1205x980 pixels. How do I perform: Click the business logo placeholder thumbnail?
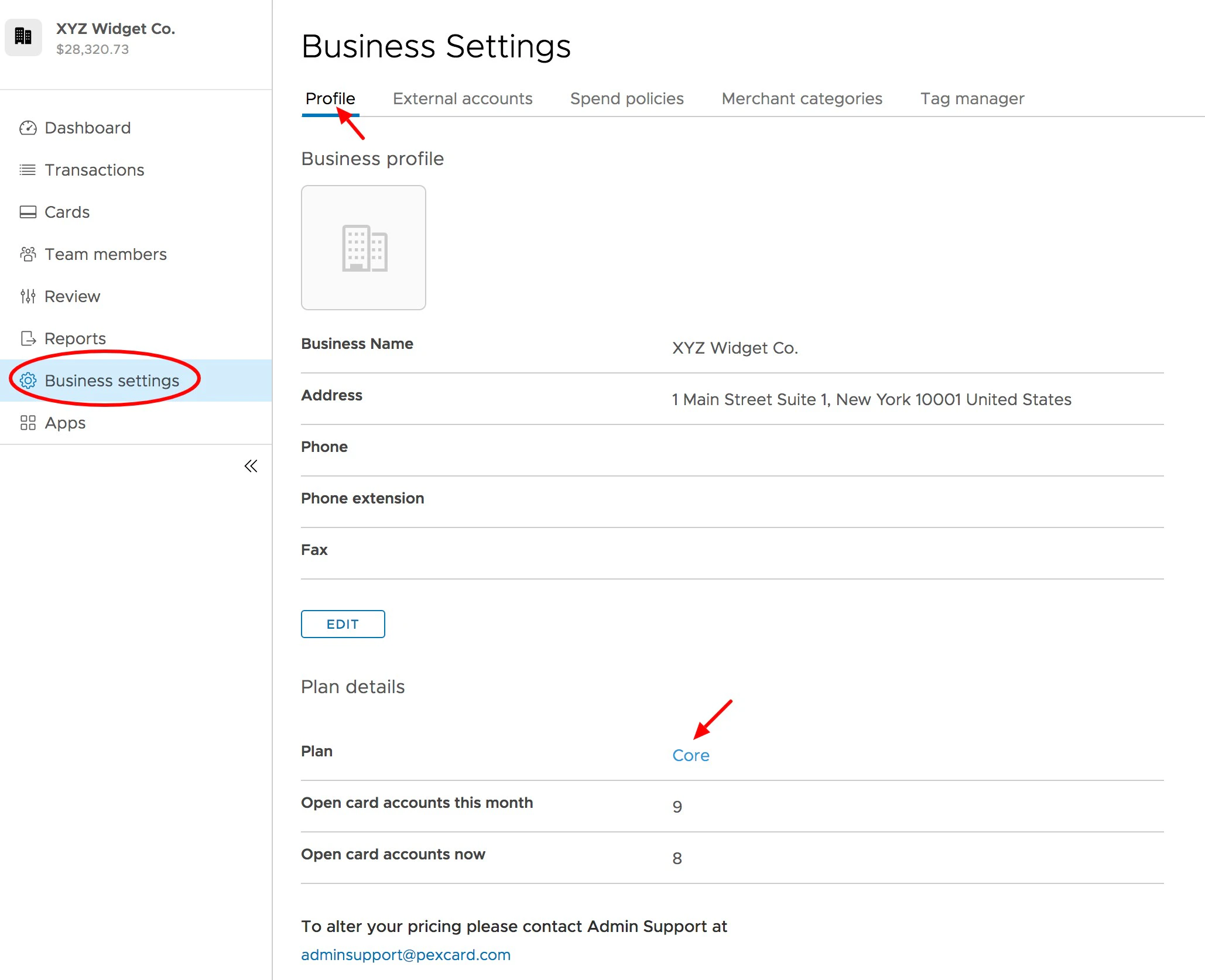pos(363,248)
